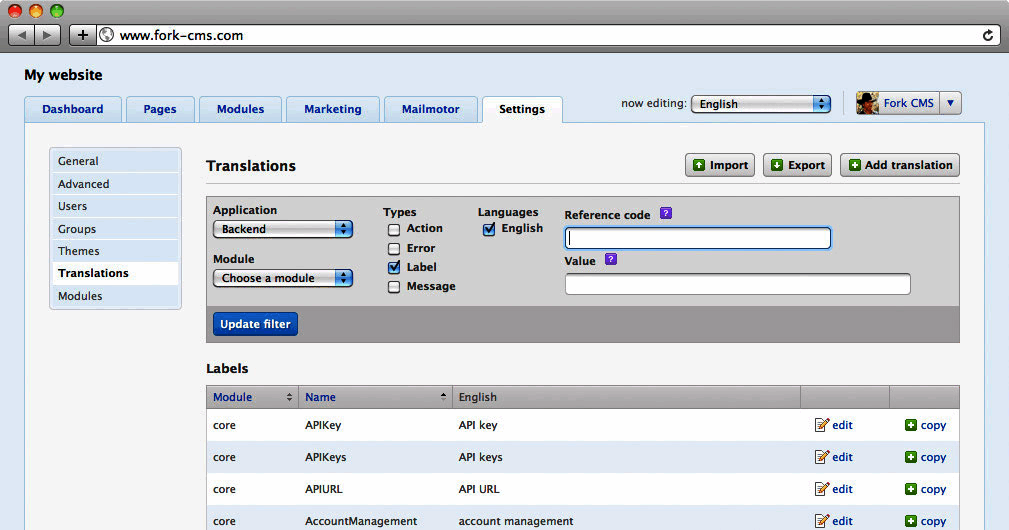Click the green copy icon for AccountManagement

click(911, 521)
